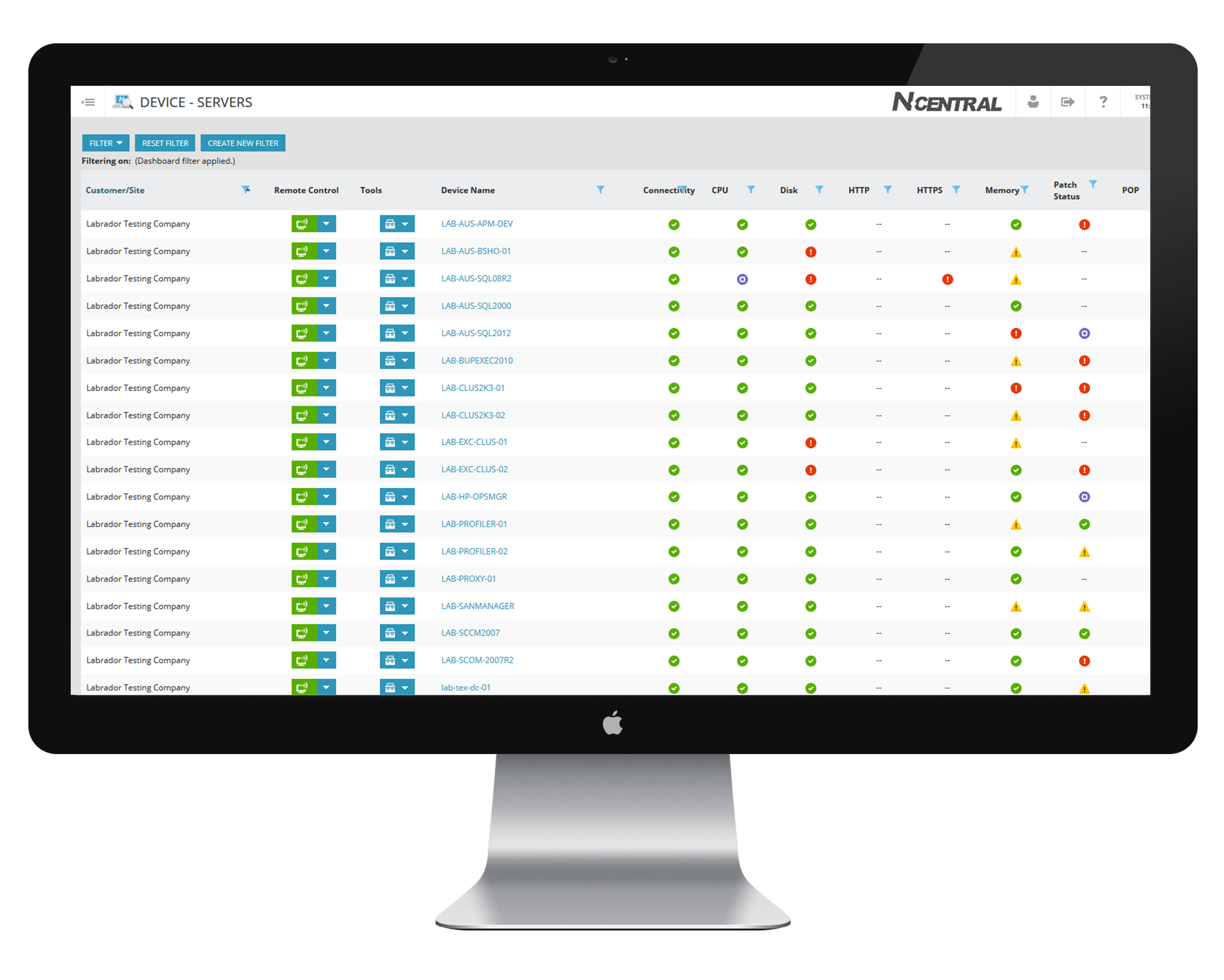
Task: Click the RESET FILTER button
Action: coord(165,143)
